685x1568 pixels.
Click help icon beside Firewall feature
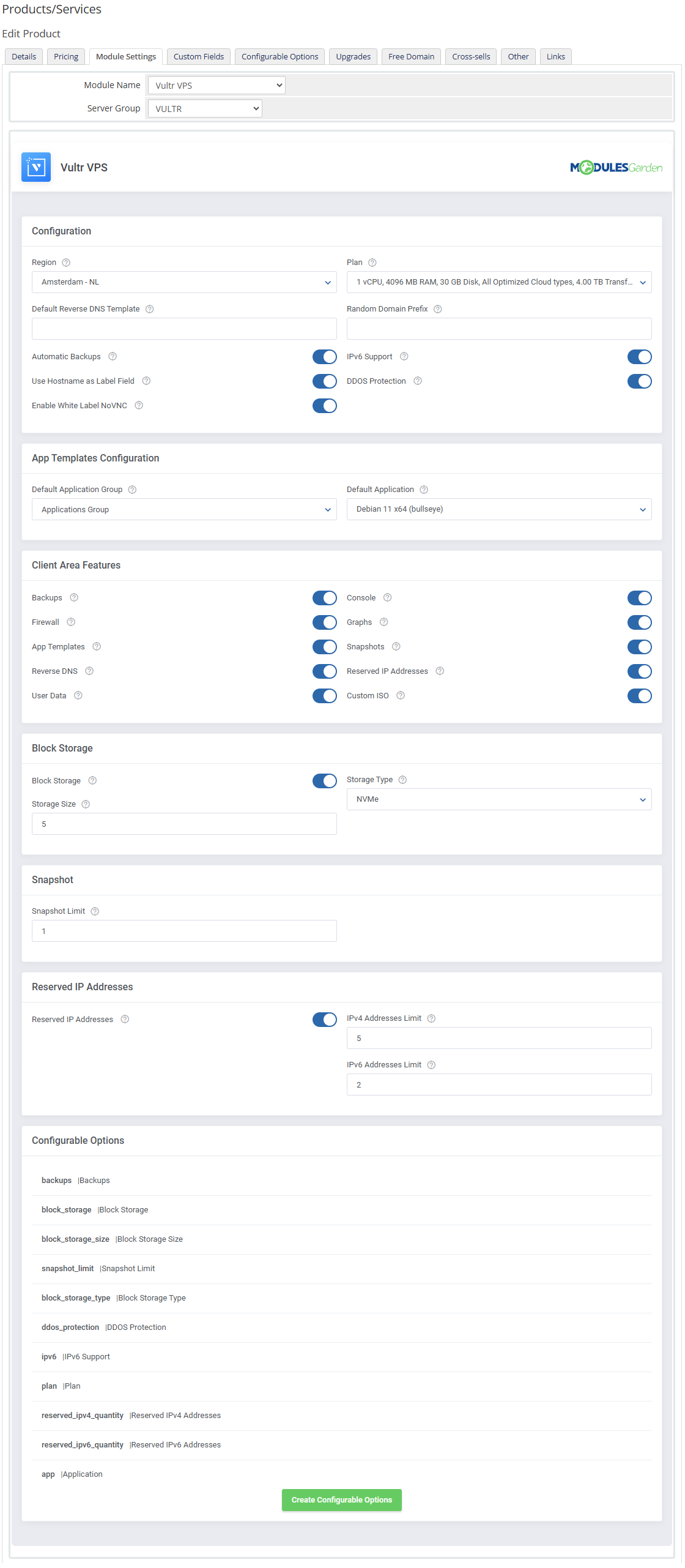(71, 622)
